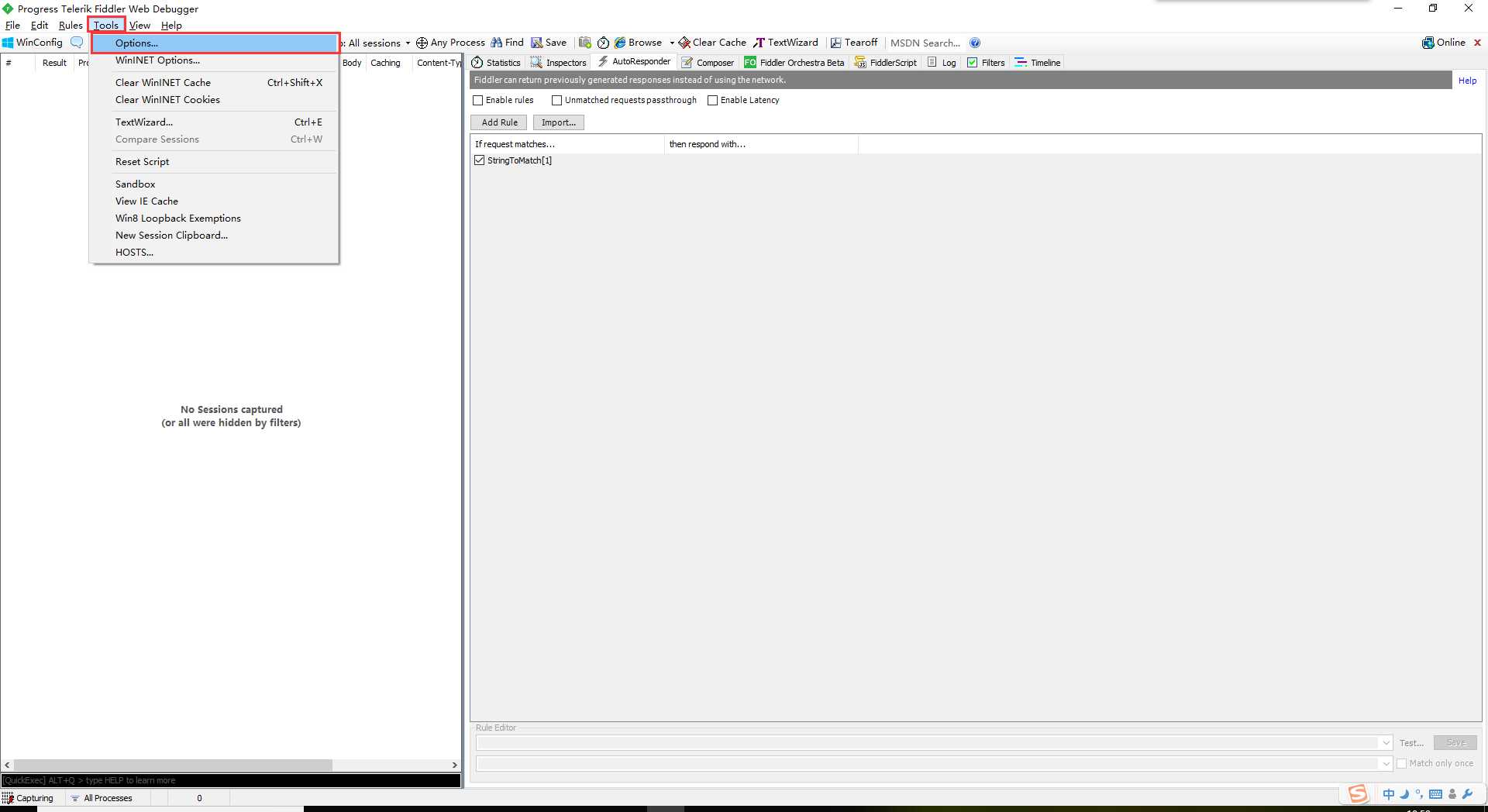Choose Clear WinINET Cookies menu entry
The height and width of the screenshot is (812, 1488).
click(x=215, y=100)
